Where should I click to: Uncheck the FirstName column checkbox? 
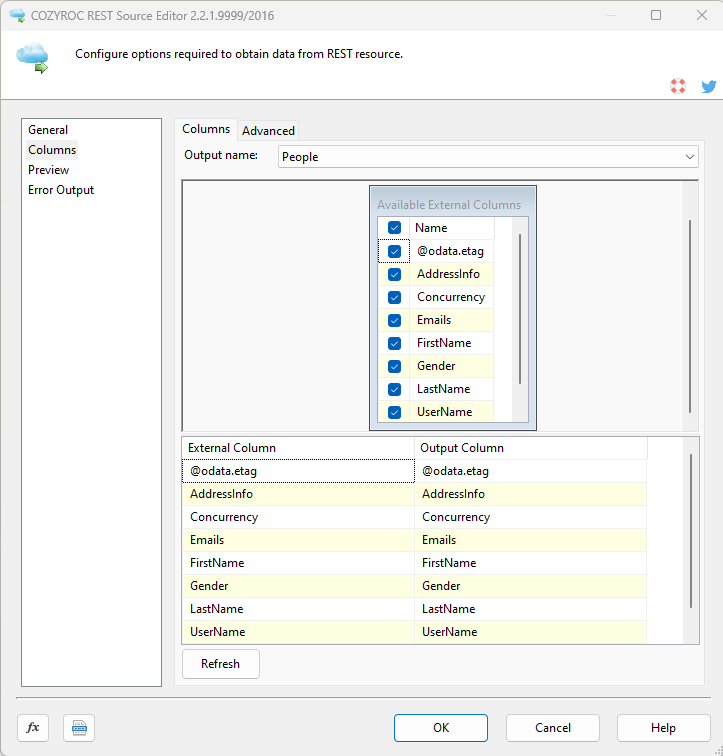click(394, 343)
